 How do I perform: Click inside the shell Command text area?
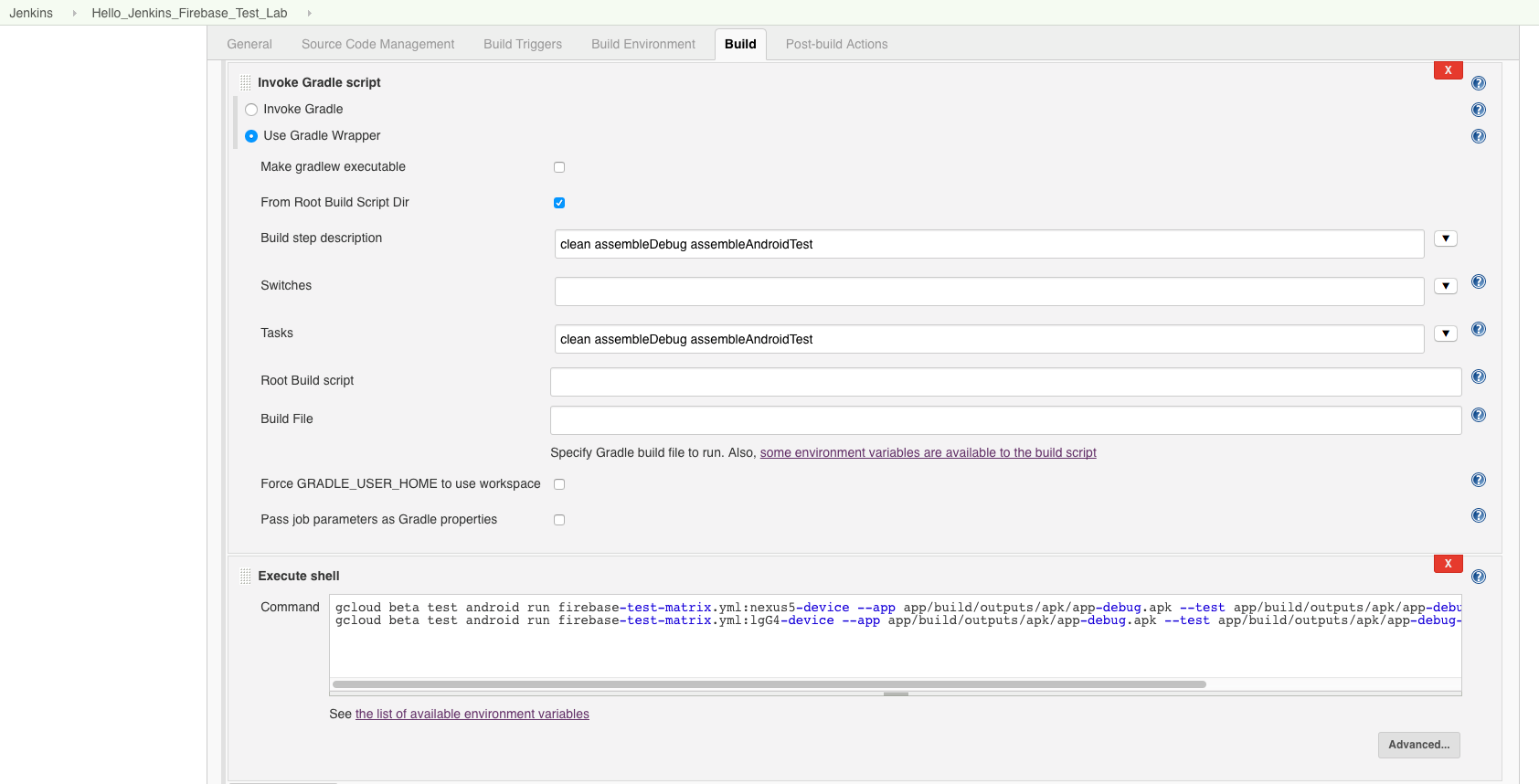896,636
